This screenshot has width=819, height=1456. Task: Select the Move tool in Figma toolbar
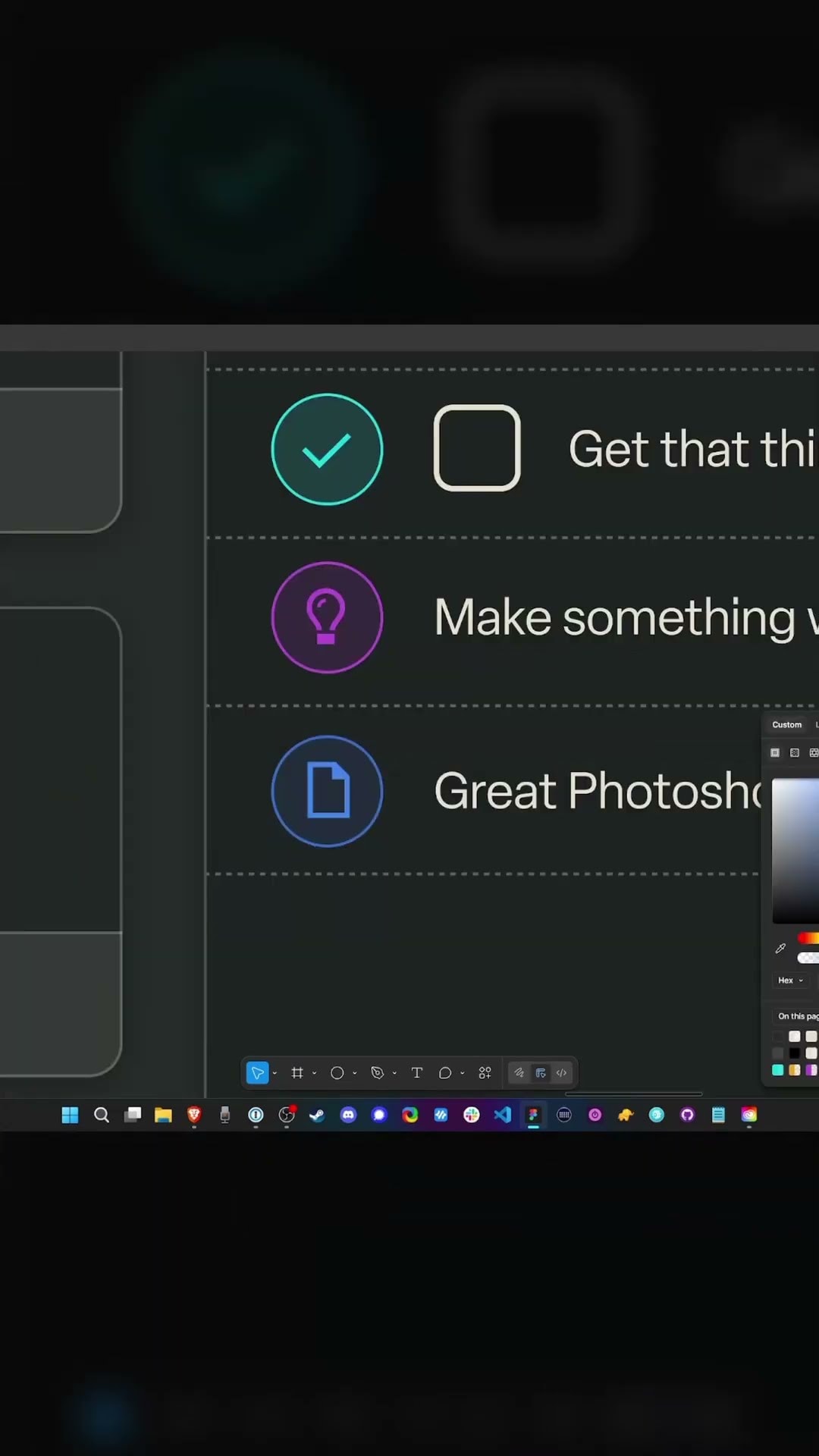click(x=258, y=1072)
